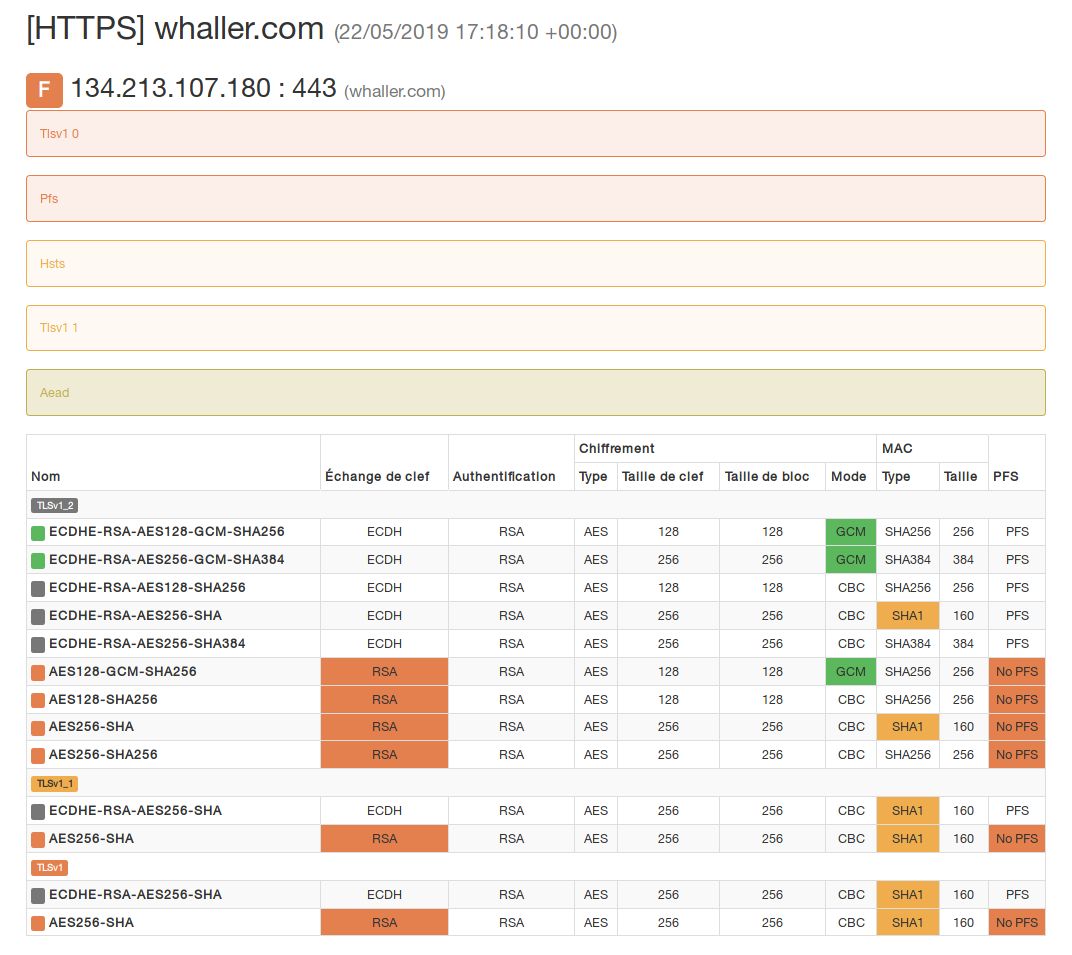Open the 'Pfs' alert box
The height and width of the screenshot is (955, 1072).
coord(535,199)
